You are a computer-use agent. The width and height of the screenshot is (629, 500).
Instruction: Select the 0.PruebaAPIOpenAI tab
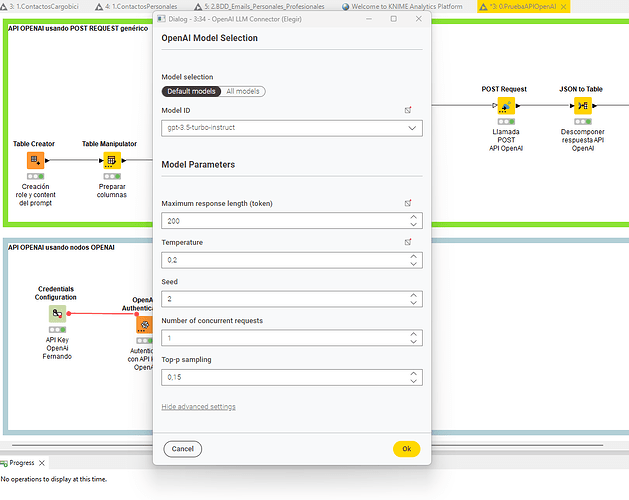(521, 6)
